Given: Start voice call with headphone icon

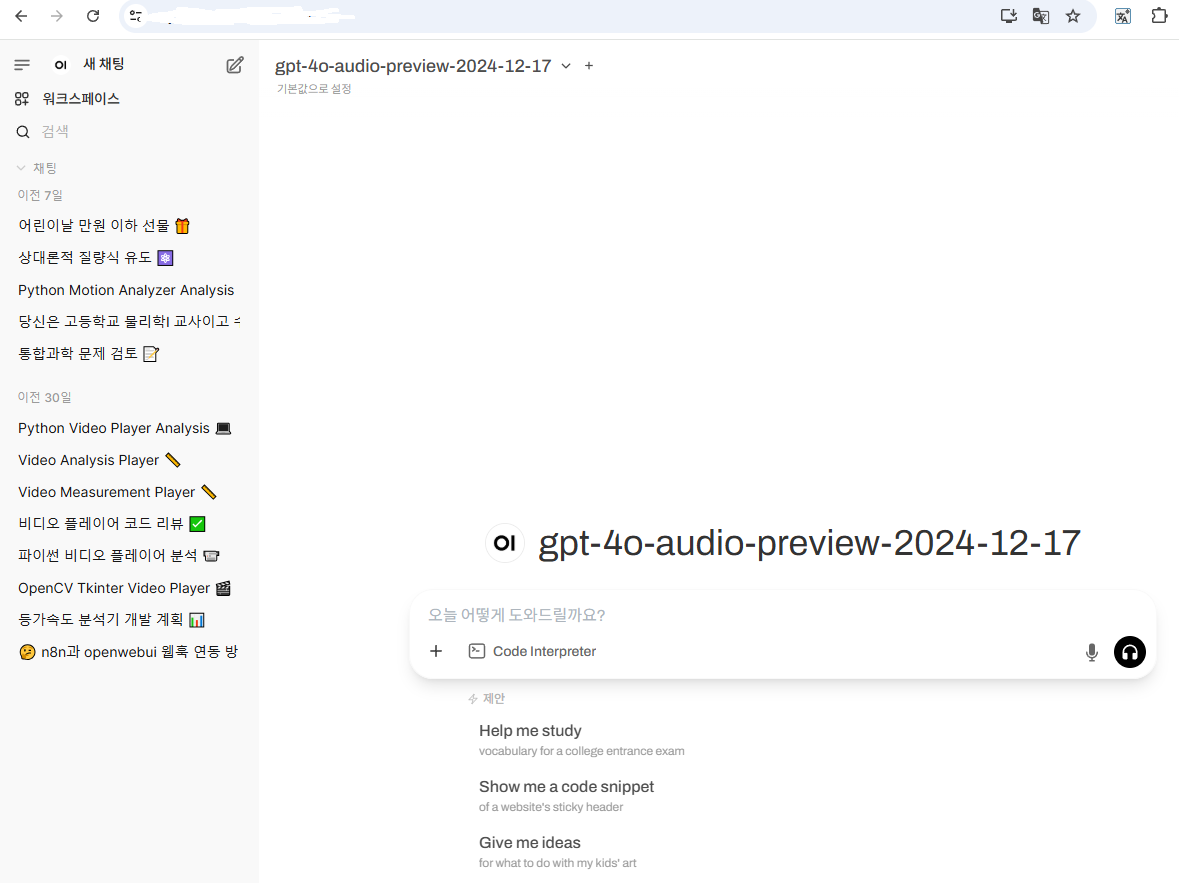Looking at the screenshot, I should [x=1129, y=652].
